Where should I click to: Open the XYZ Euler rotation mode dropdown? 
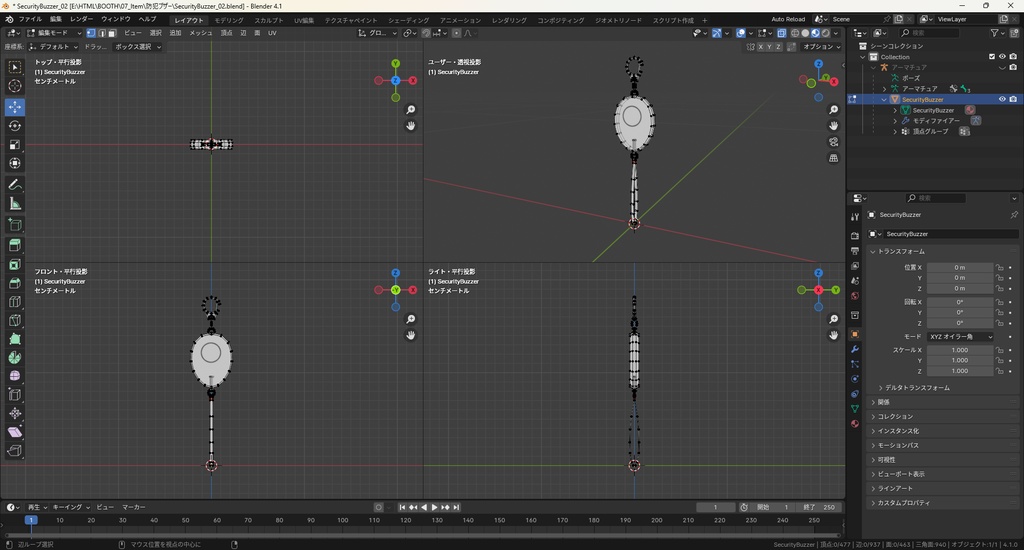[960, 336]
